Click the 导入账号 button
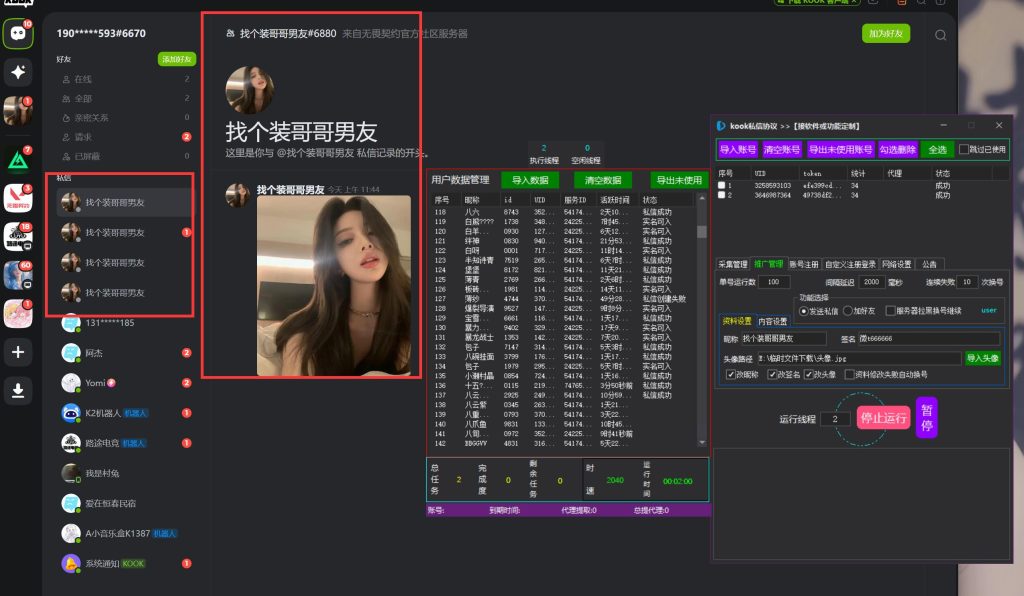Screen dimensions: 1024x596 738,150
